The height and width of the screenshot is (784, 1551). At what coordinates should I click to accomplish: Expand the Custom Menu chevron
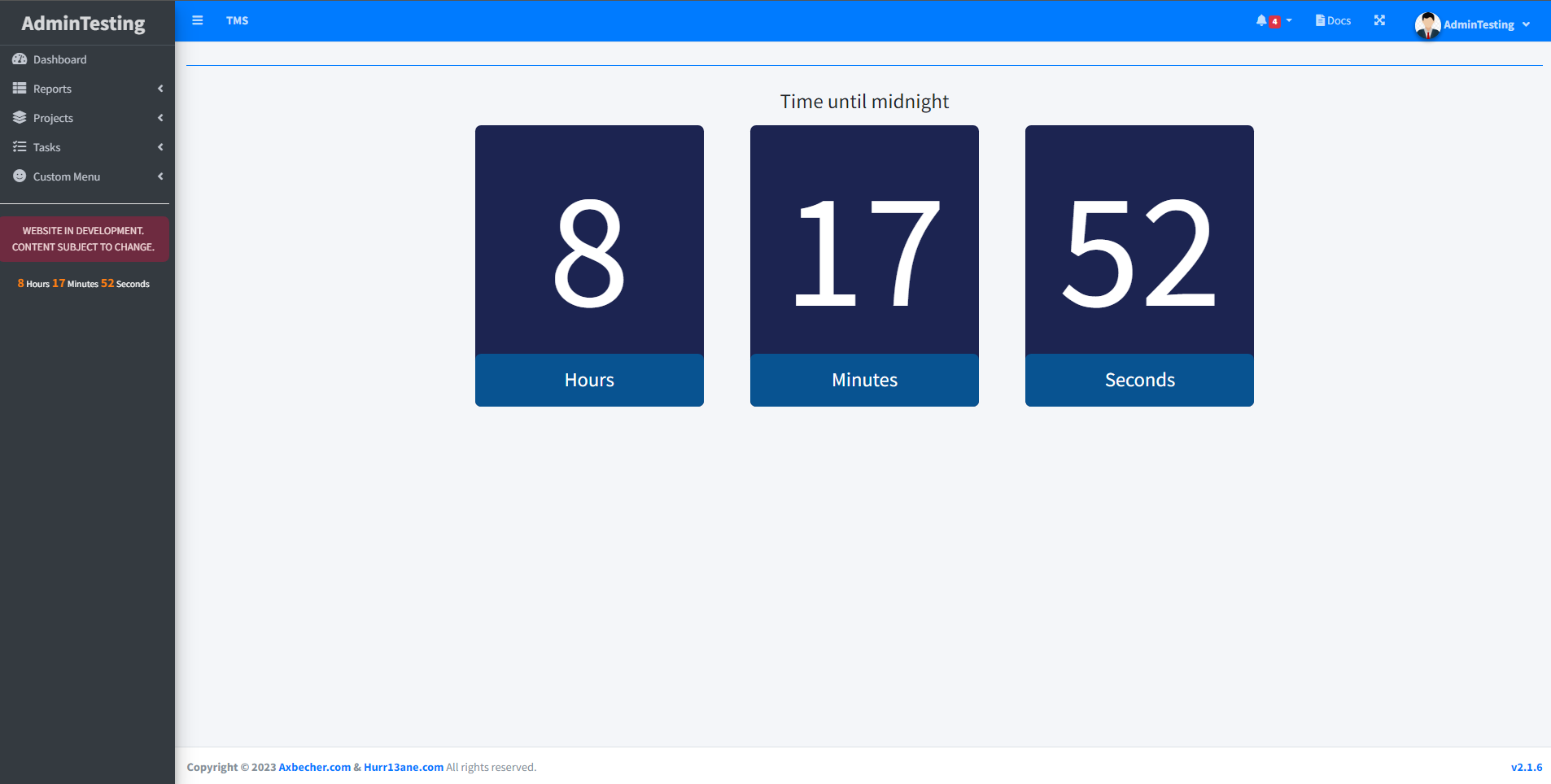[160, 176]
